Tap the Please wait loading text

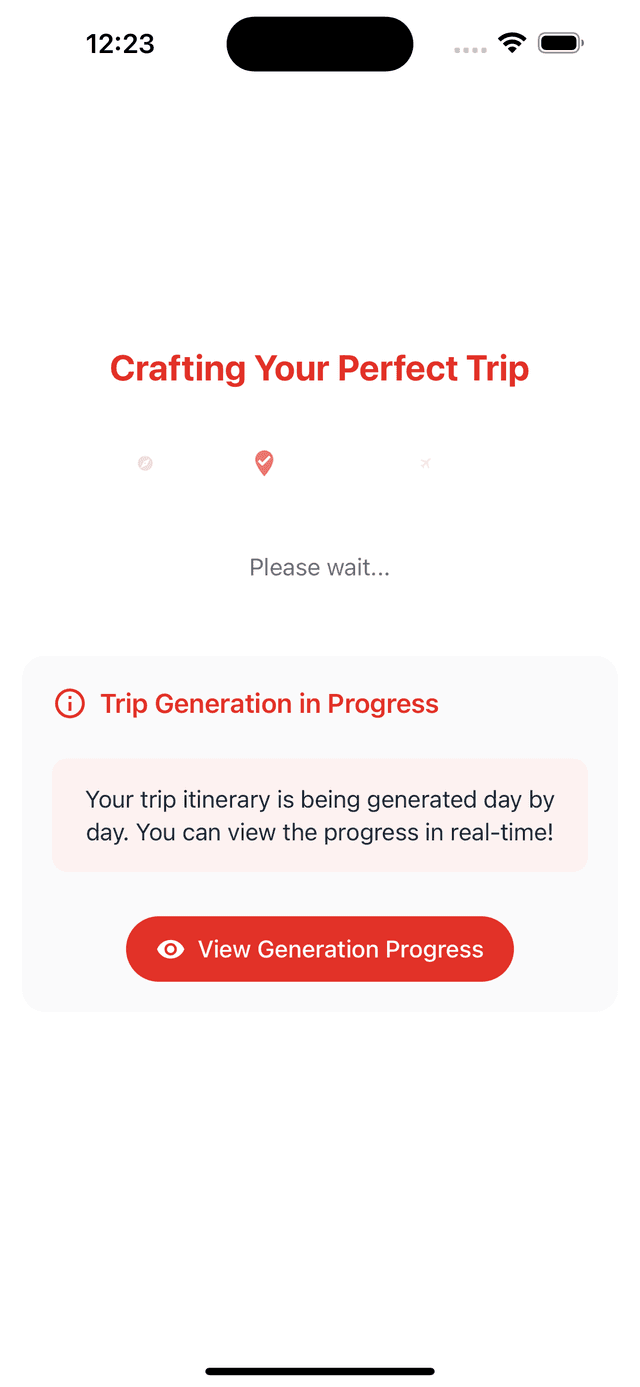pos(320,567)
